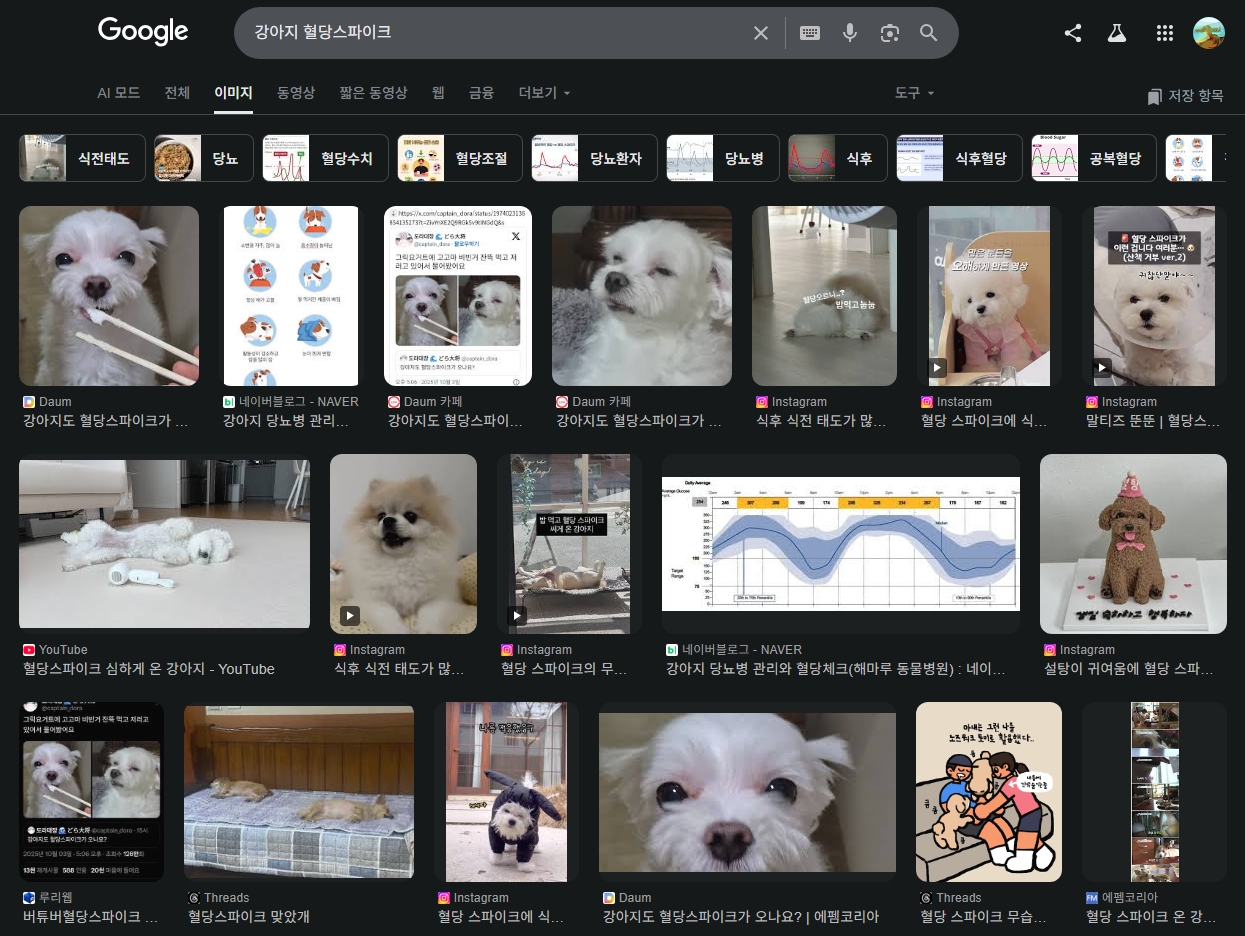Screen dimensions: 1245x936
Task: Click the share icon
Action: (x=1073, y=33)
